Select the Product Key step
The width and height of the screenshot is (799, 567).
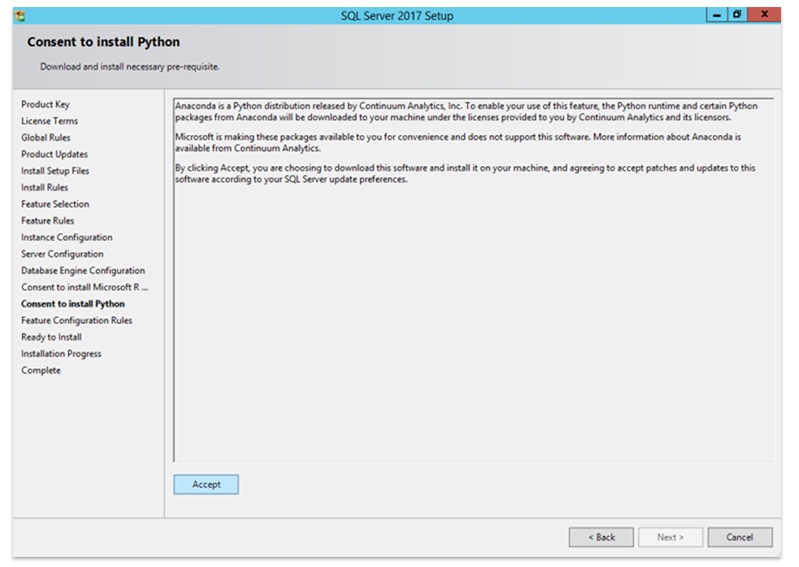[45, 104]
